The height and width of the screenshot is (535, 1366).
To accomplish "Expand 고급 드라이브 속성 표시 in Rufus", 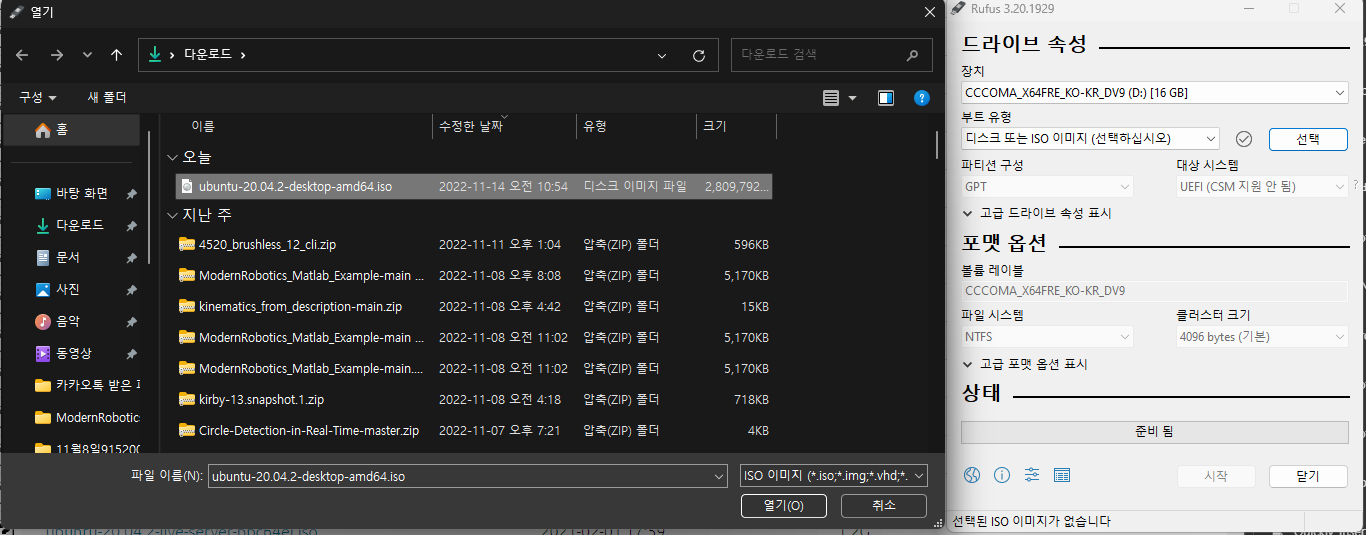I will click(1037, 213).
